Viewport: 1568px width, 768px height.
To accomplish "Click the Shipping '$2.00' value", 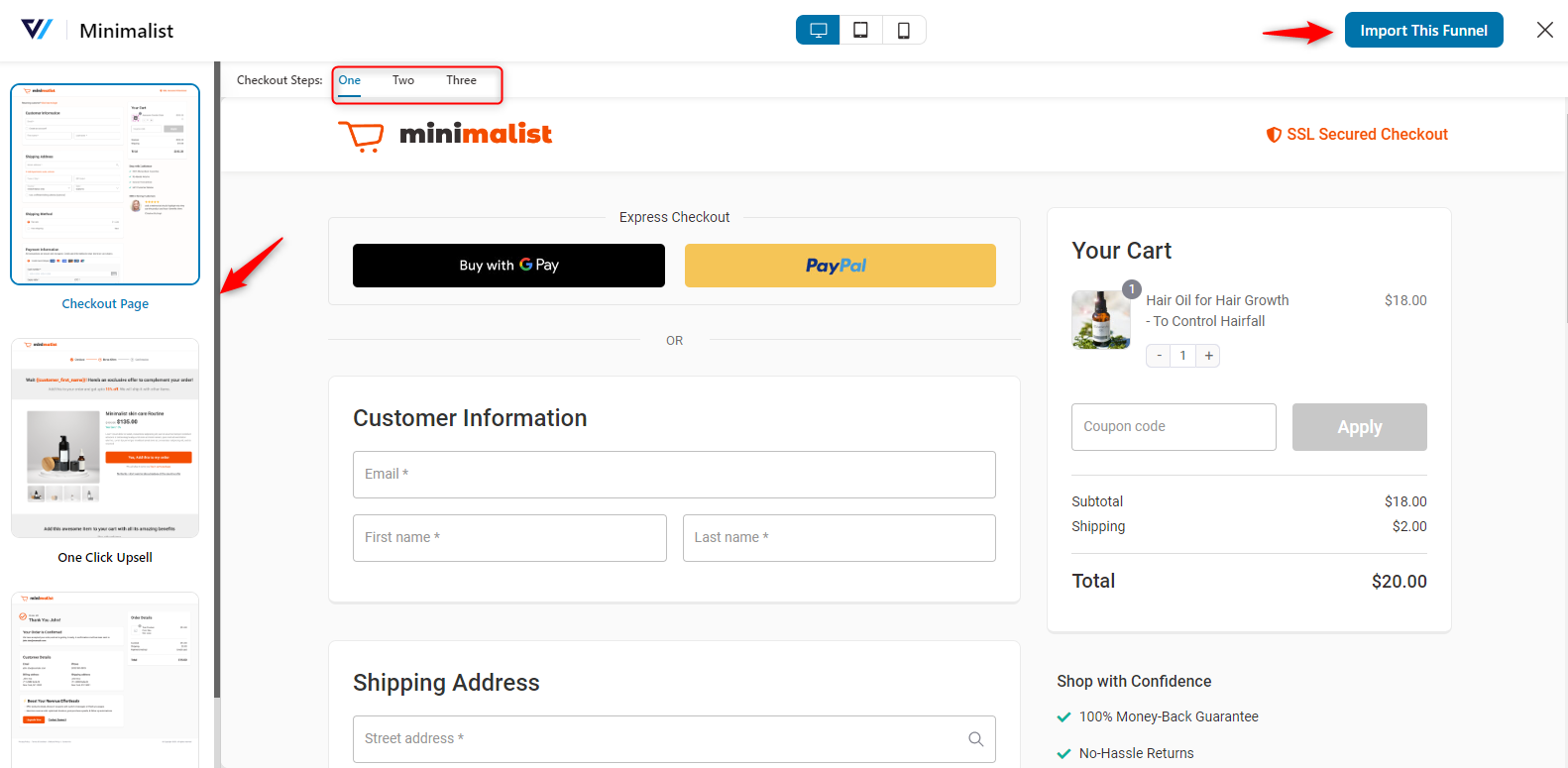I will (1409, 526).
